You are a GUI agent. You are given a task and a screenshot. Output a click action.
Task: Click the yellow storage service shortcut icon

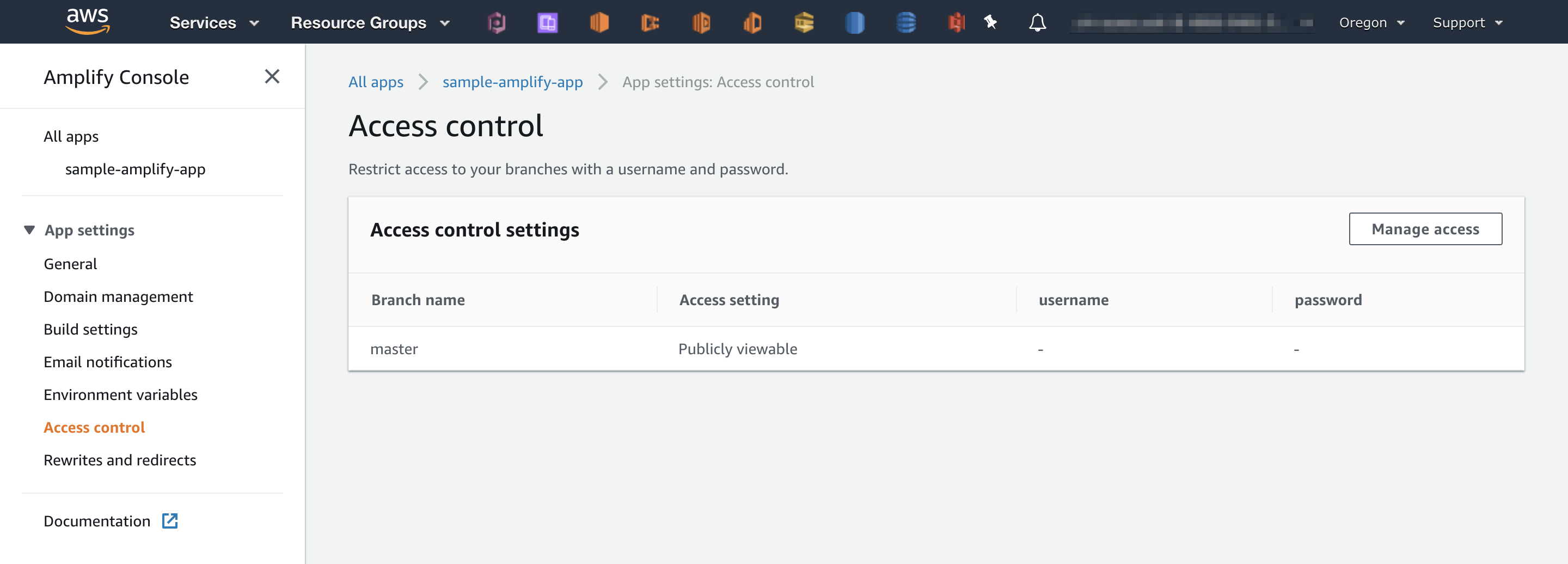(x=804, y=22)
